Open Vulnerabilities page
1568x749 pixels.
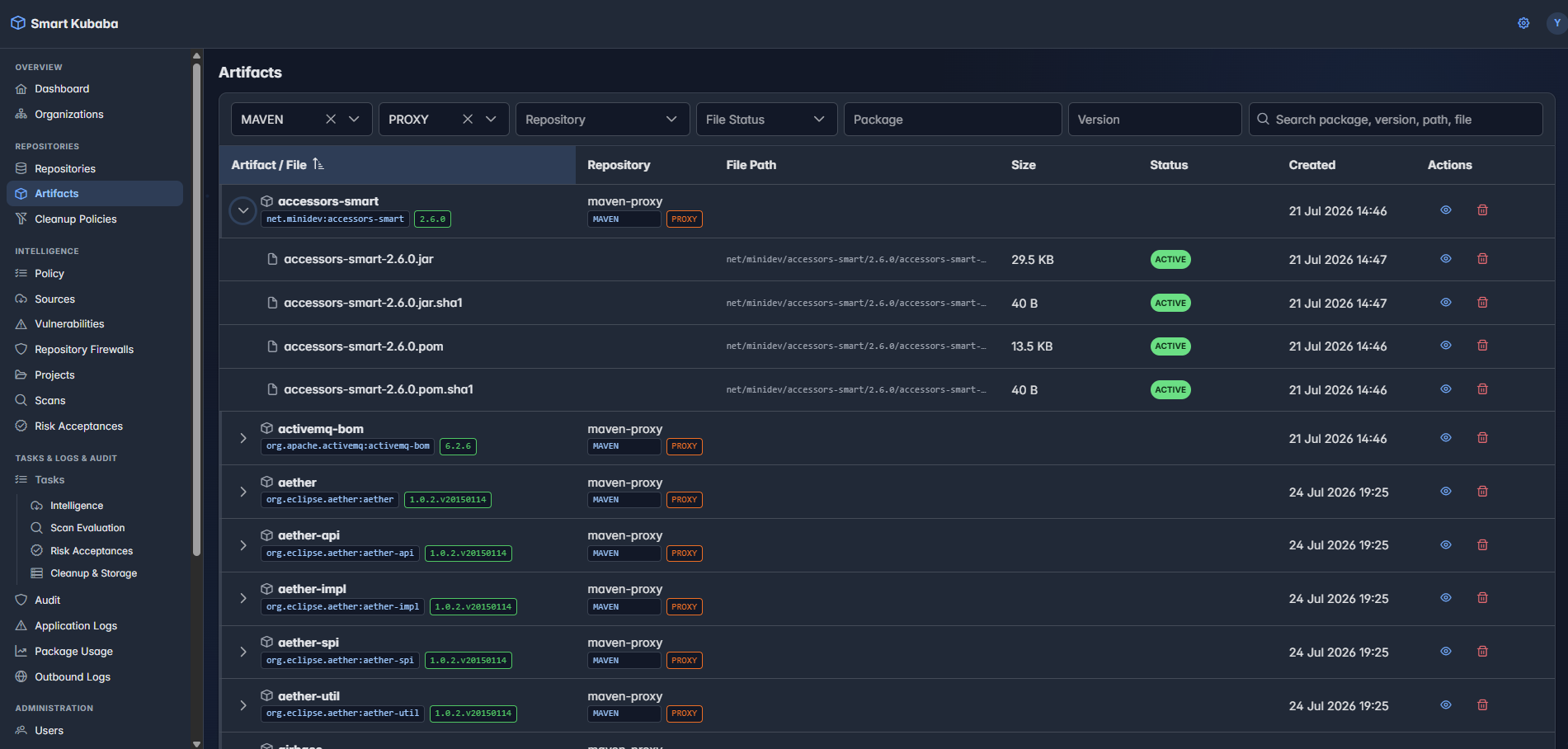point(95,324)
